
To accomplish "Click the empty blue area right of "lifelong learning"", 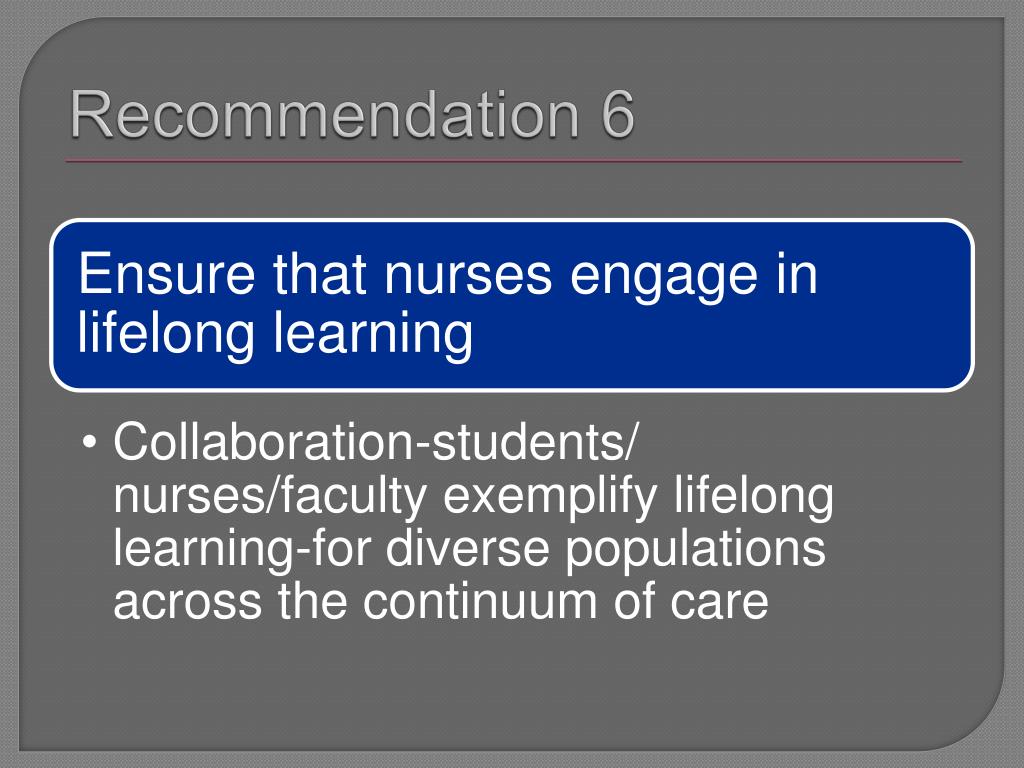I will point(718,336).
